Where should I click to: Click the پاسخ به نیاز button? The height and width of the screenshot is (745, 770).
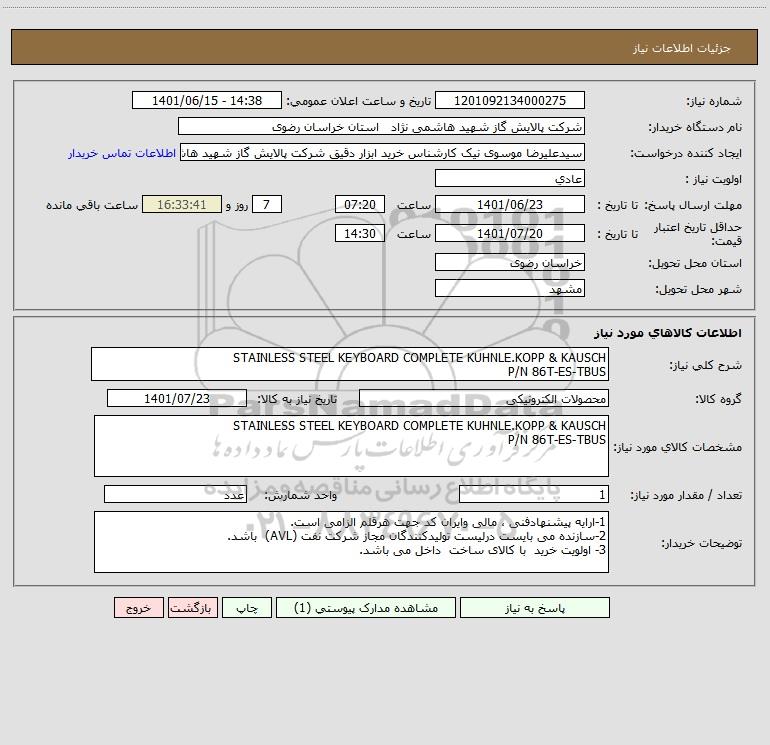(535, 607)
